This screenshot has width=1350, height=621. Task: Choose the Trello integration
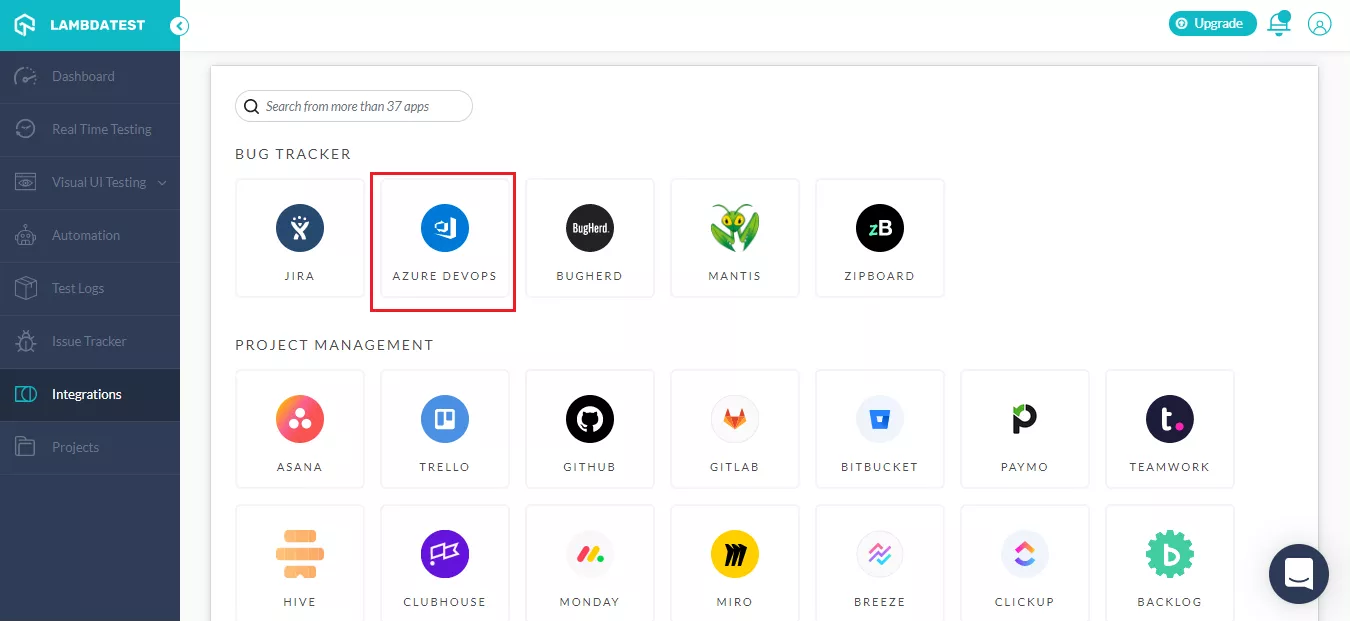click(444, 428)
